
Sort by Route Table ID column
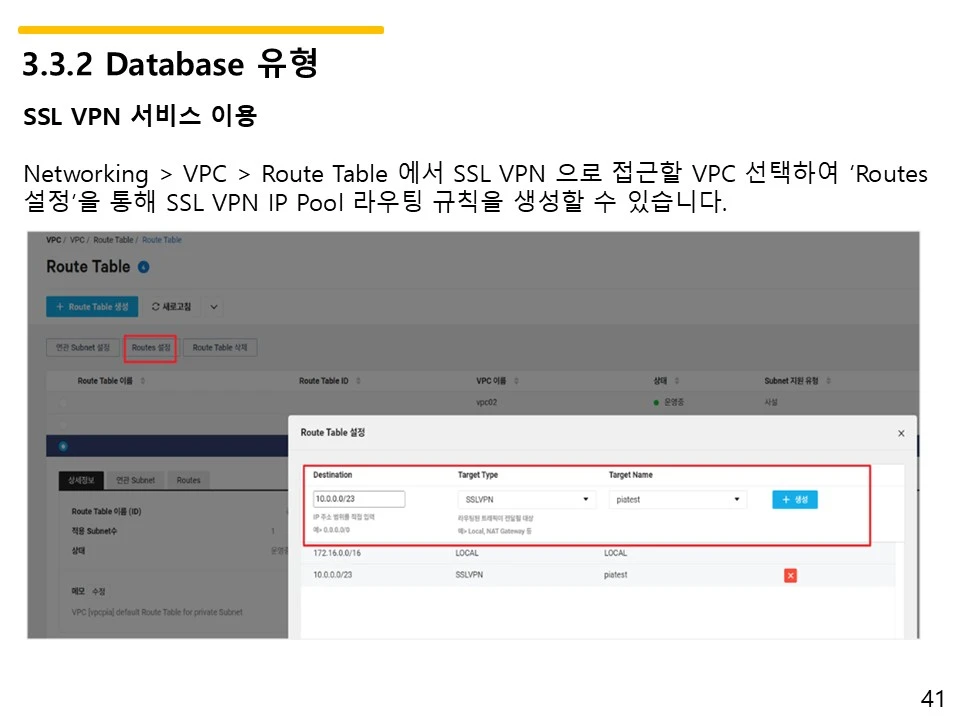pyautogui.click(x=358, y=381)
